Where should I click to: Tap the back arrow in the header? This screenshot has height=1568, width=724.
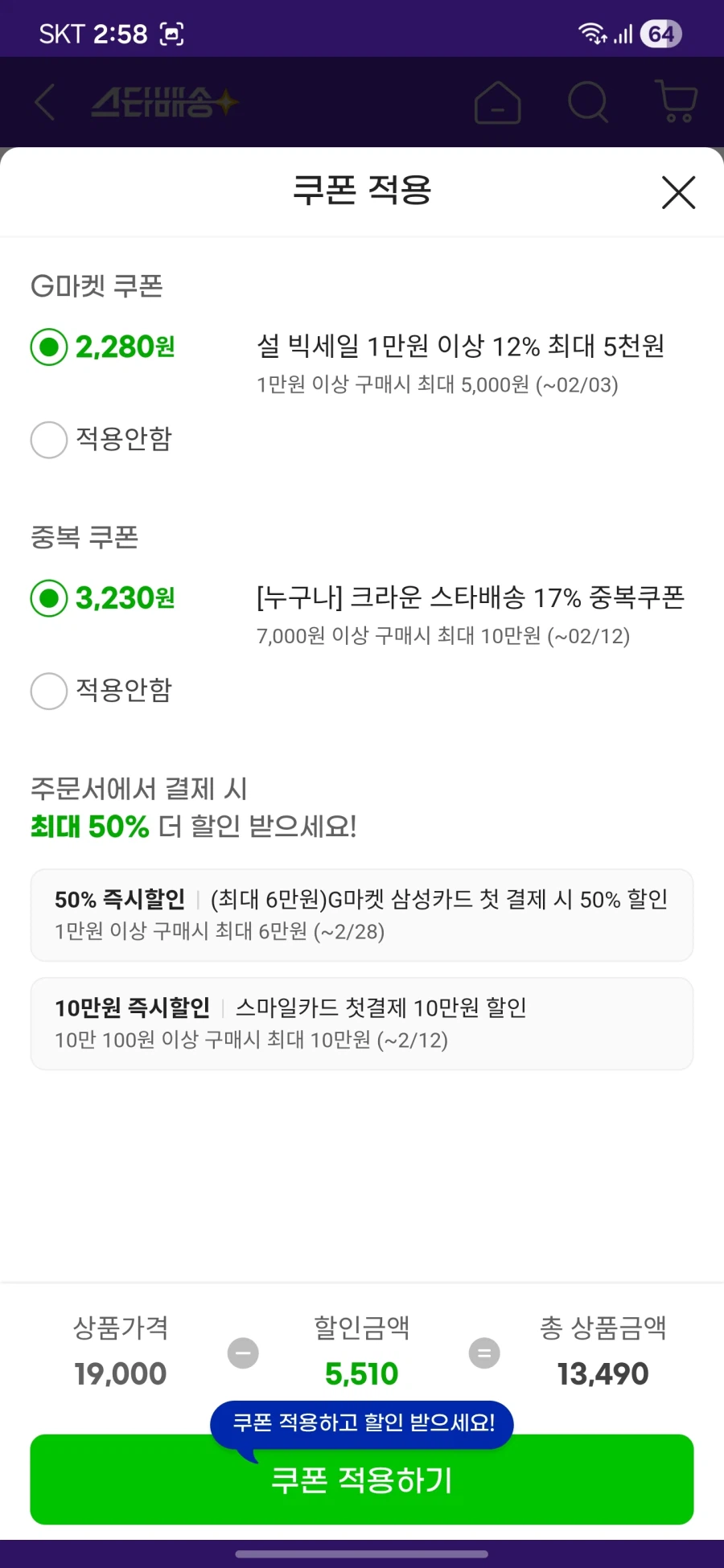click(44, 102)
